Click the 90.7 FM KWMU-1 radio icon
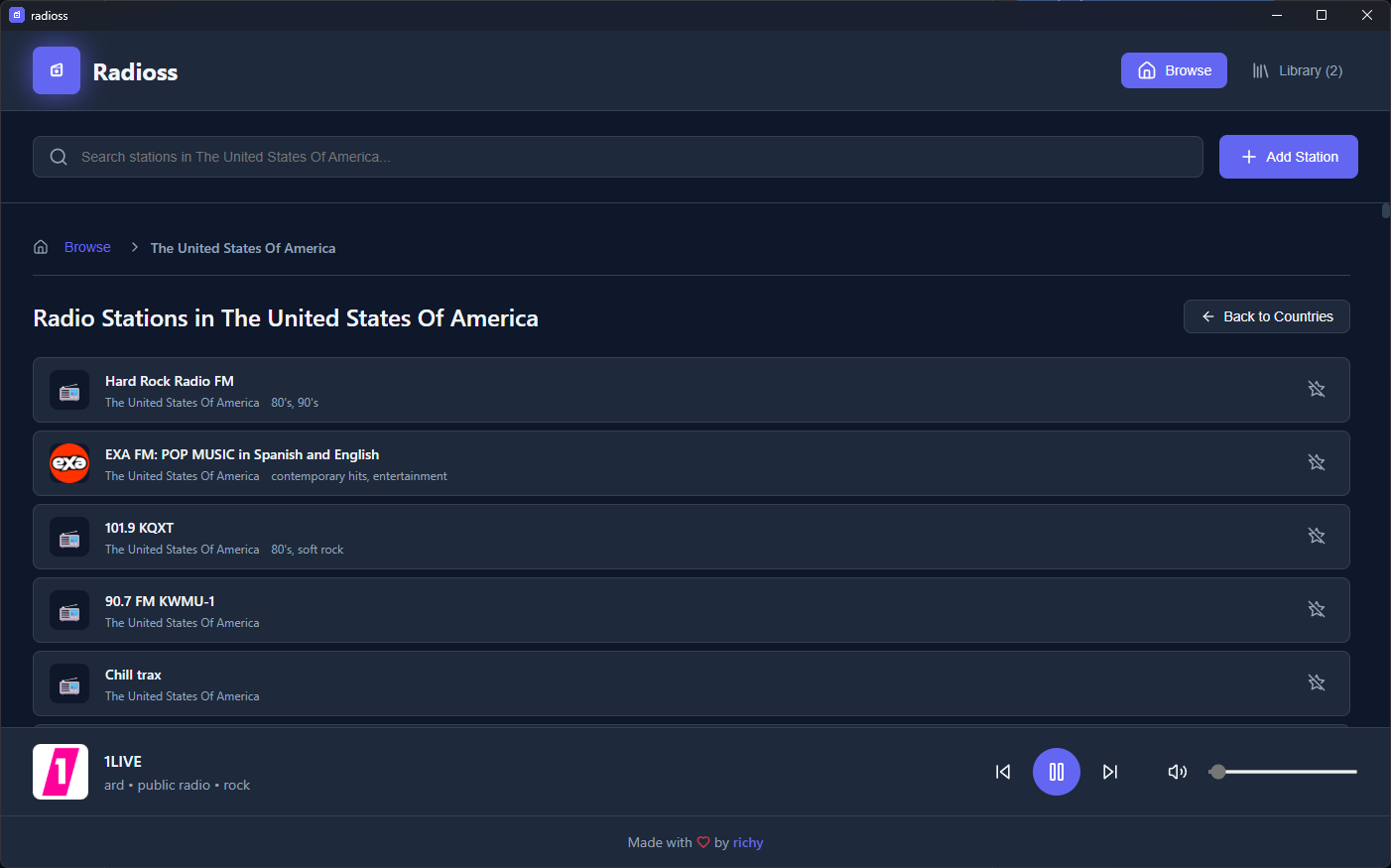This screenshot has width=1391, height=868. click(69, 610)
